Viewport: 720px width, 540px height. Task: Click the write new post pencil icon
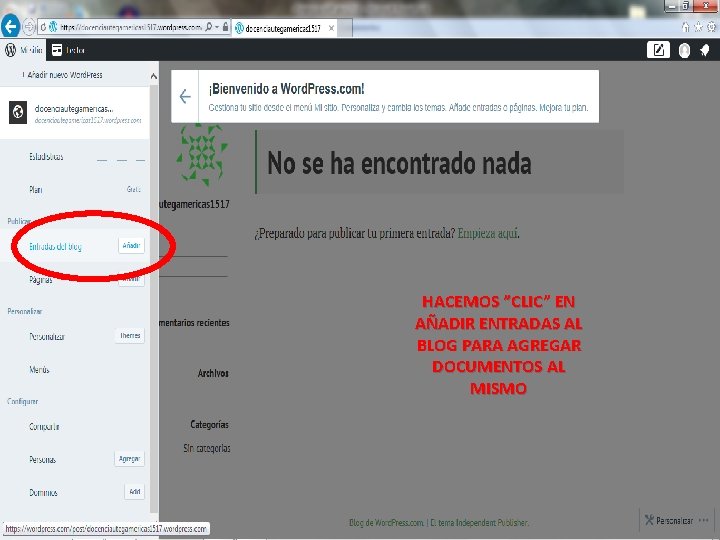pos(658,50)
